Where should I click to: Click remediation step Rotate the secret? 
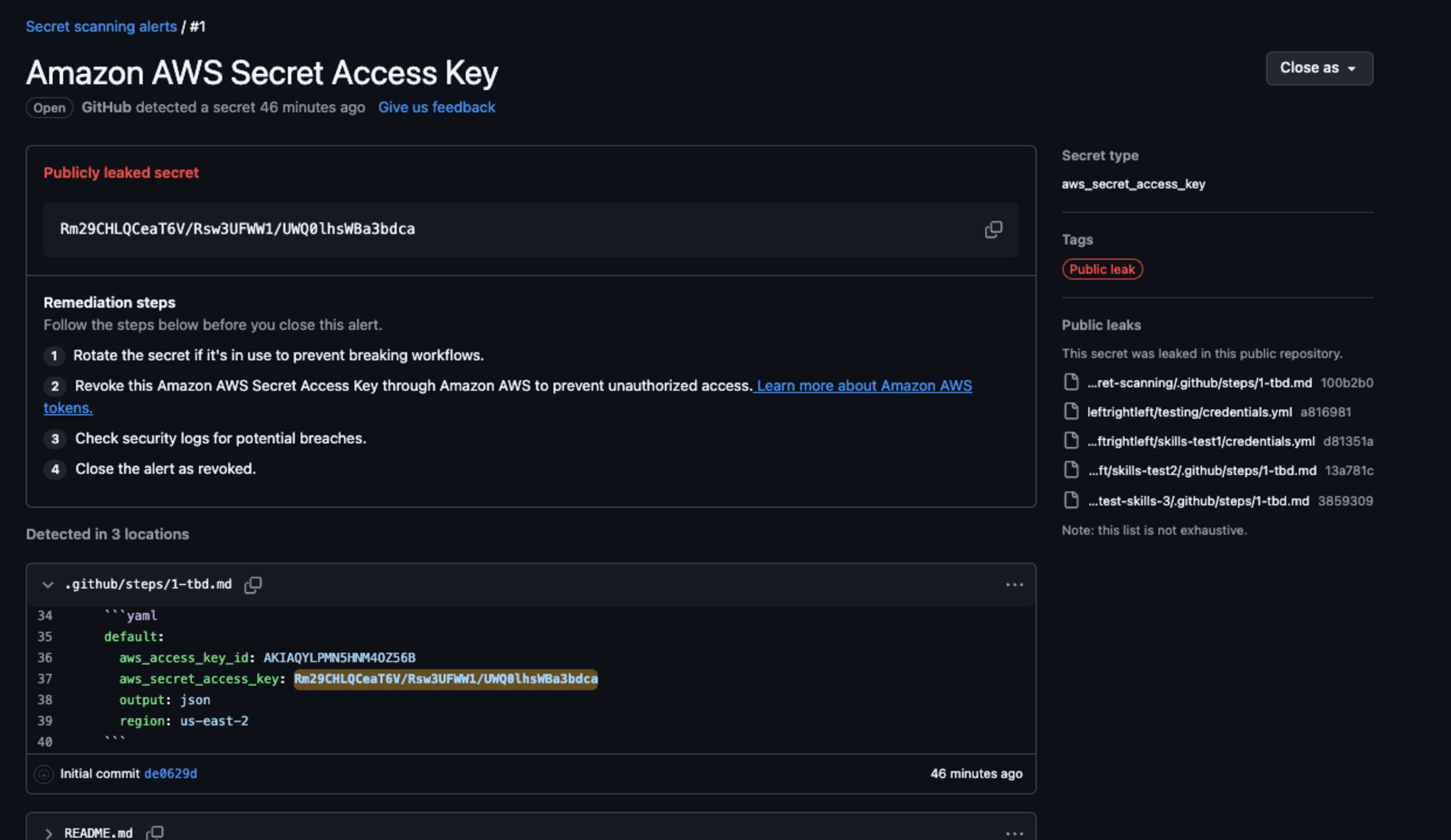pos(279,355)
